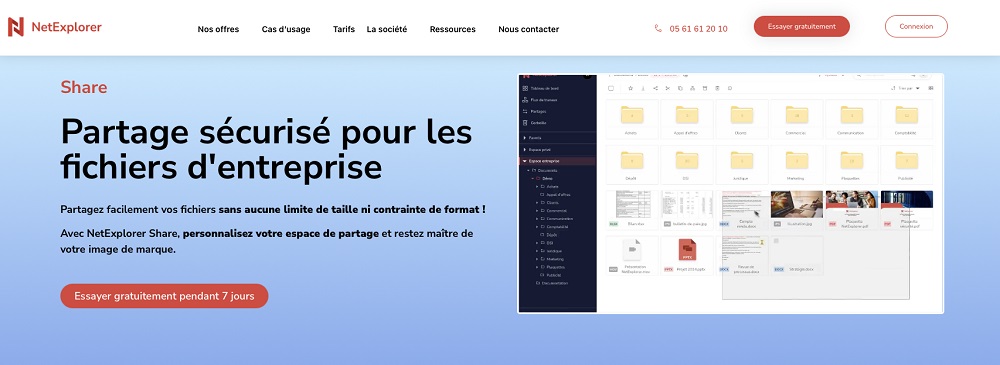Tick the select-all checkbox in file toolbar
The height and width of the screenshot is (365, 1000).
610,88
